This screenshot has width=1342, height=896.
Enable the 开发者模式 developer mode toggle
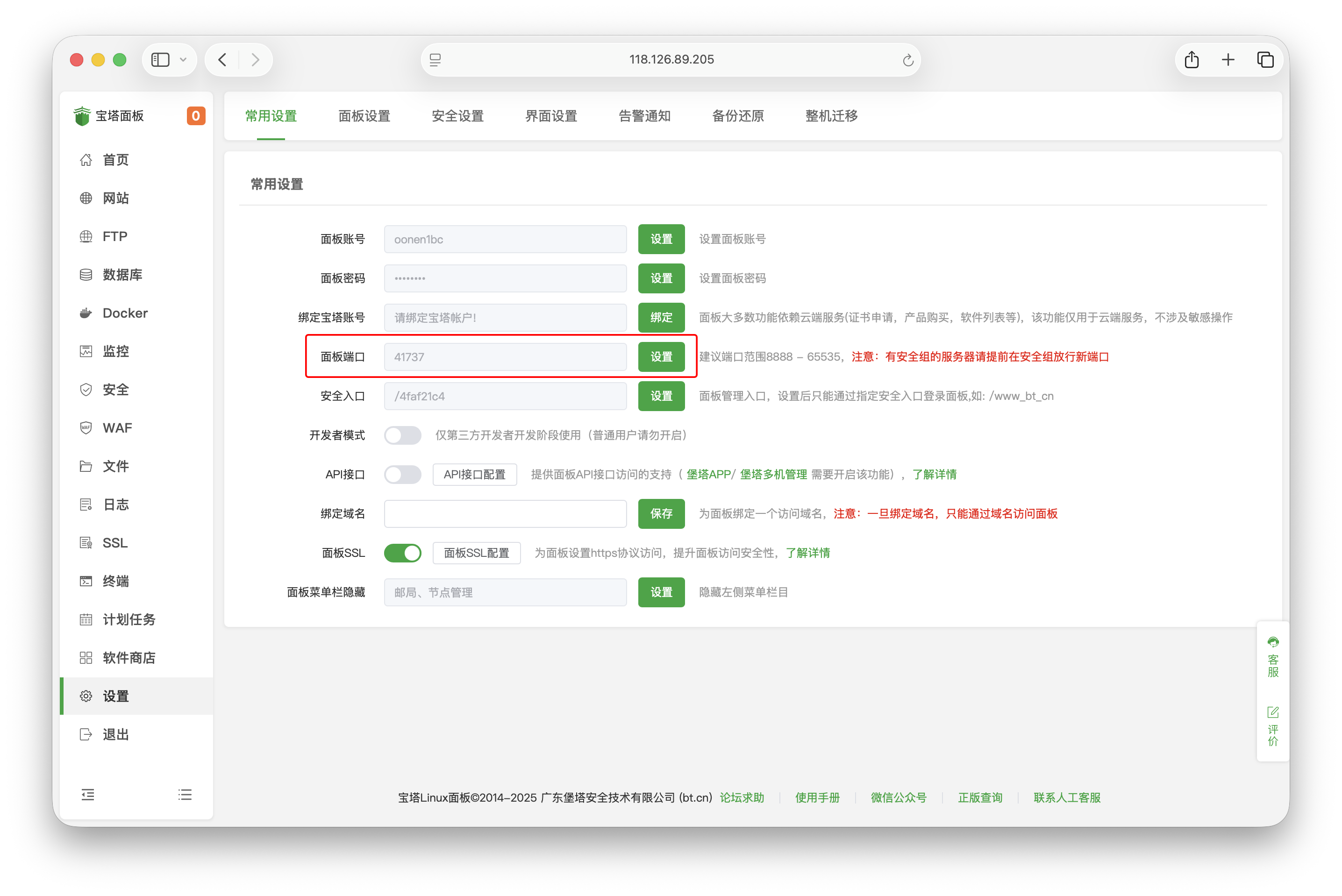pyautogui.click(x=403, y=435)
